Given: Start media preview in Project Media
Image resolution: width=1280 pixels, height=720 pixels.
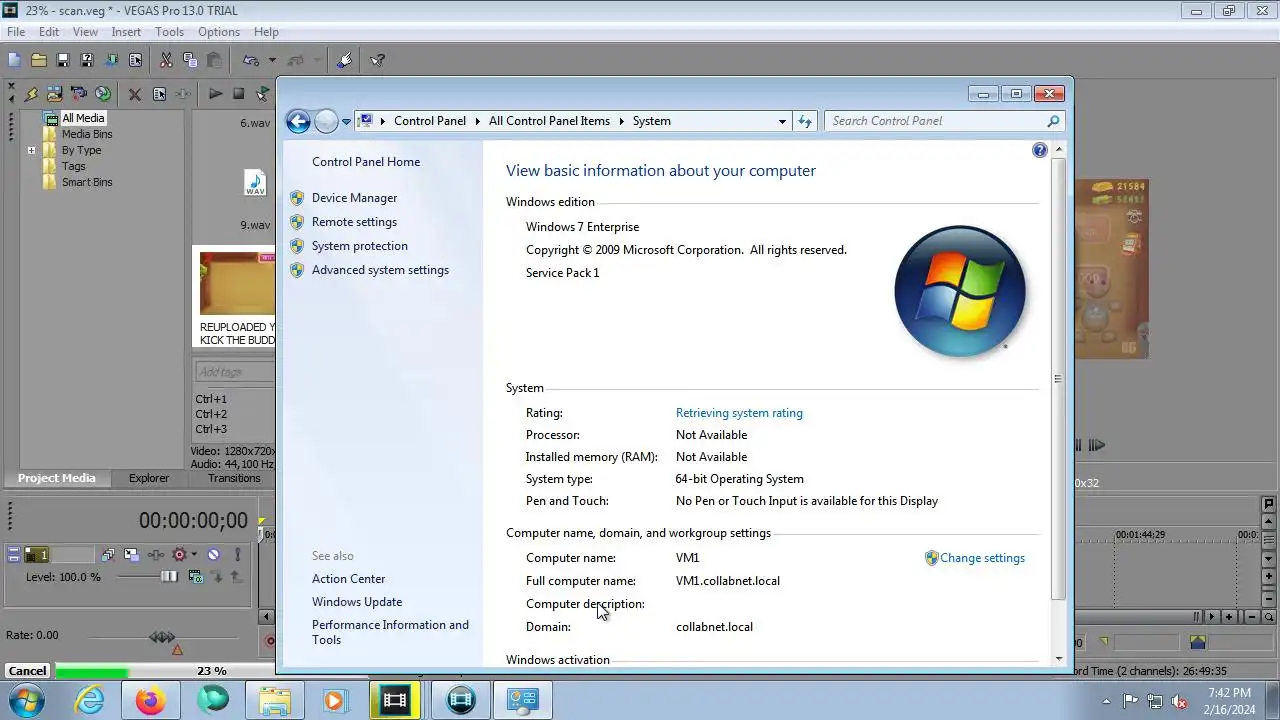Looking at the screenshot, I should coord(215,94).
